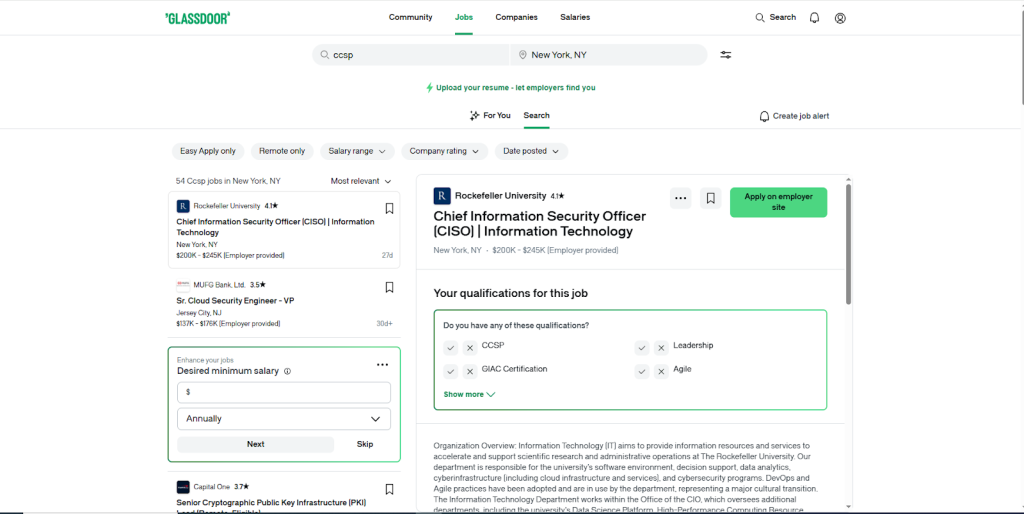Confirm the GIAC Certification qualification
Image resolution: width=1024 pixels, height=514 pixels.
pyautogui.click(x=451, y=372)
